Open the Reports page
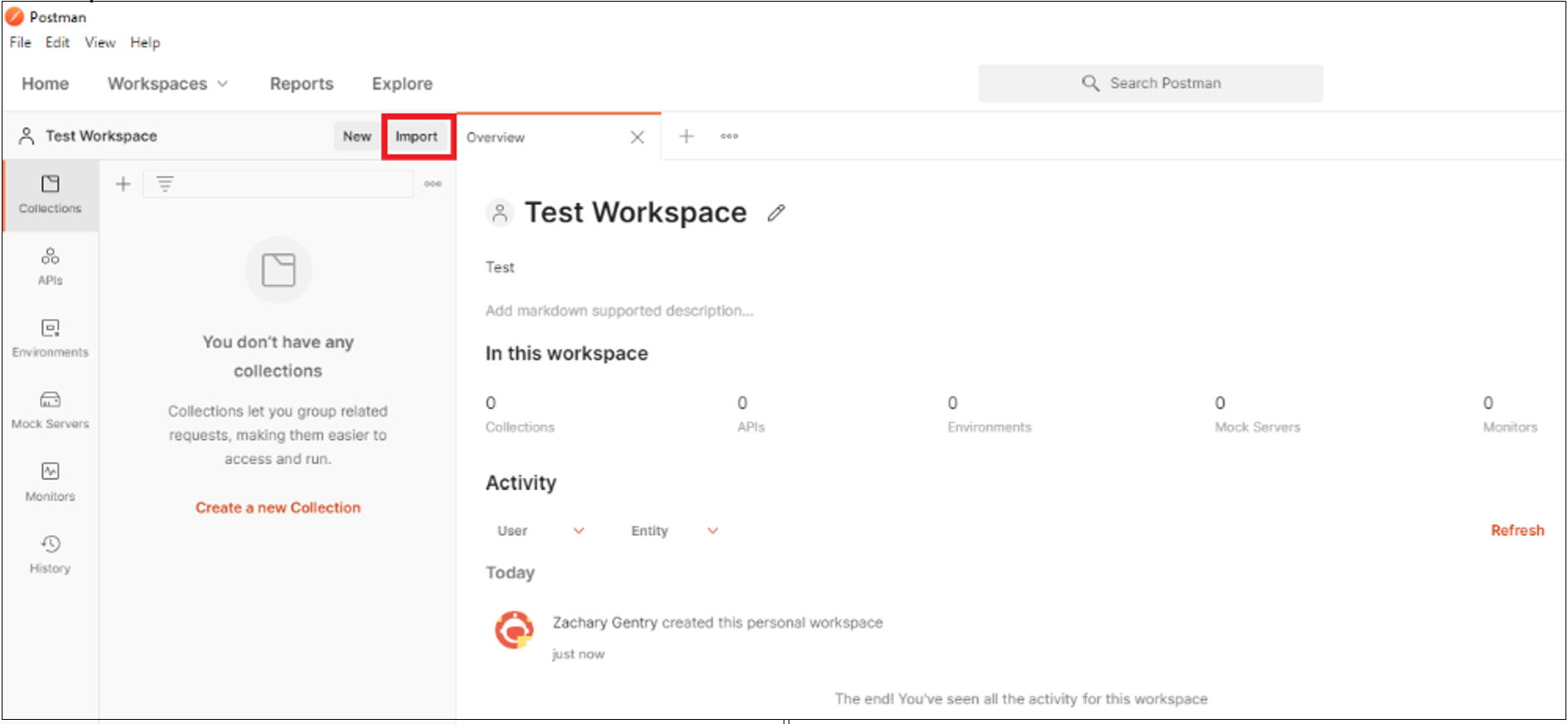 click(301, 84)
